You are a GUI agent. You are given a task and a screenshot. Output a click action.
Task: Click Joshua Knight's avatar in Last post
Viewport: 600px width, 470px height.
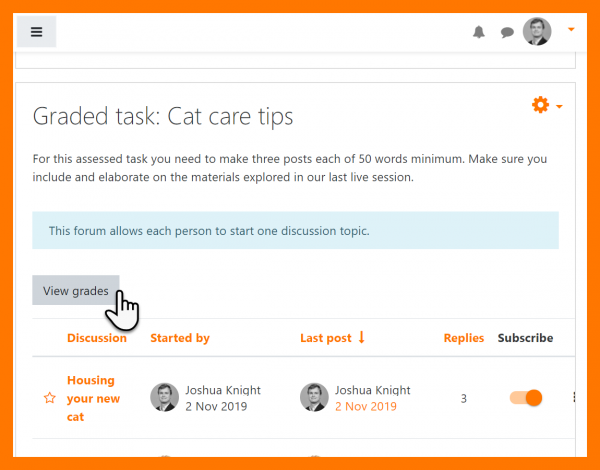click(x=314, y=397)
